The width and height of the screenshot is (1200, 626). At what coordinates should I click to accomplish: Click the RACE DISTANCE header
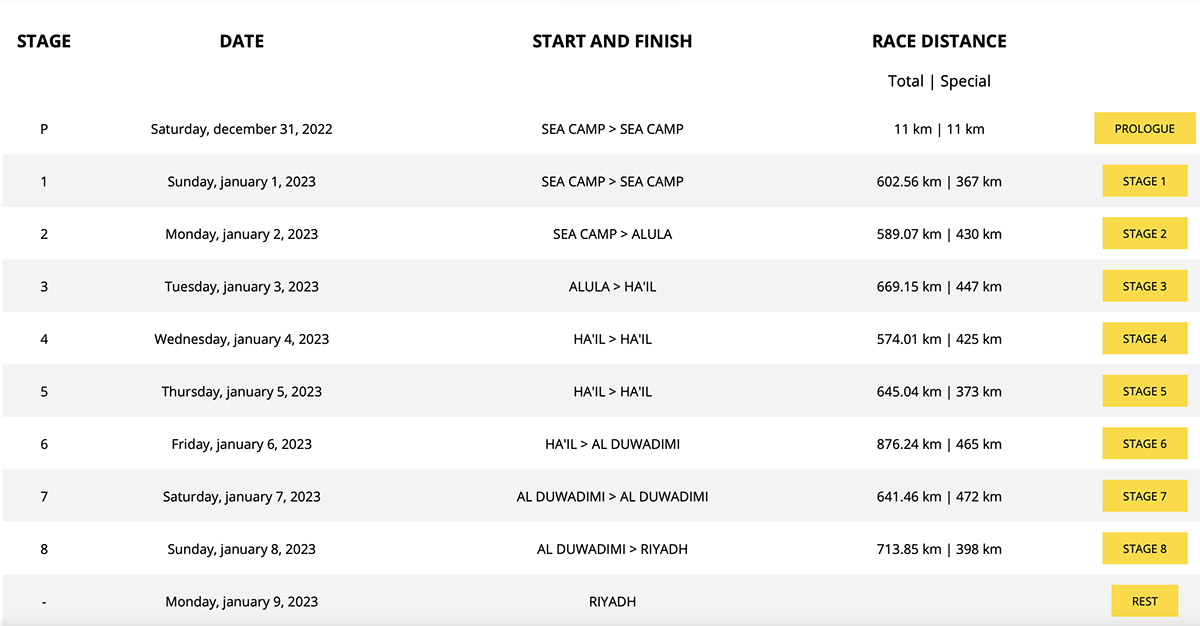(939, 41)
